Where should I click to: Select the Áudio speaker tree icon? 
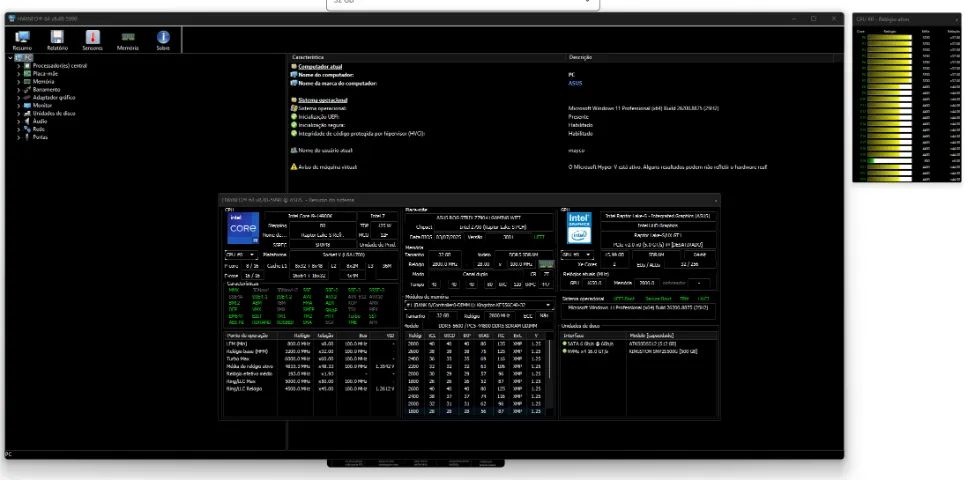[27, 121]
